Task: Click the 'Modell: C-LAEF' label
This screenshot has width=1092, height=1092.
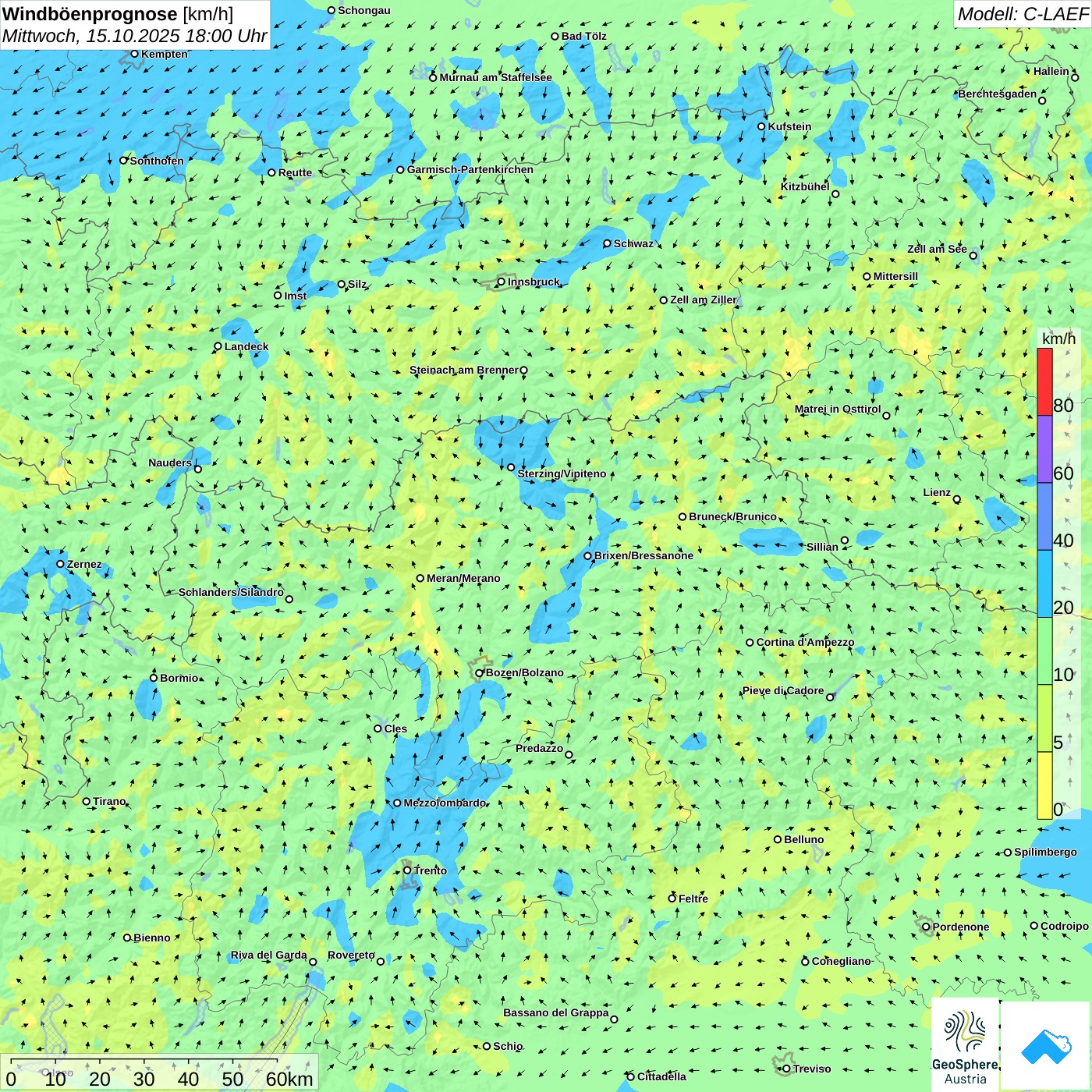Action: tap(1023, 14)
